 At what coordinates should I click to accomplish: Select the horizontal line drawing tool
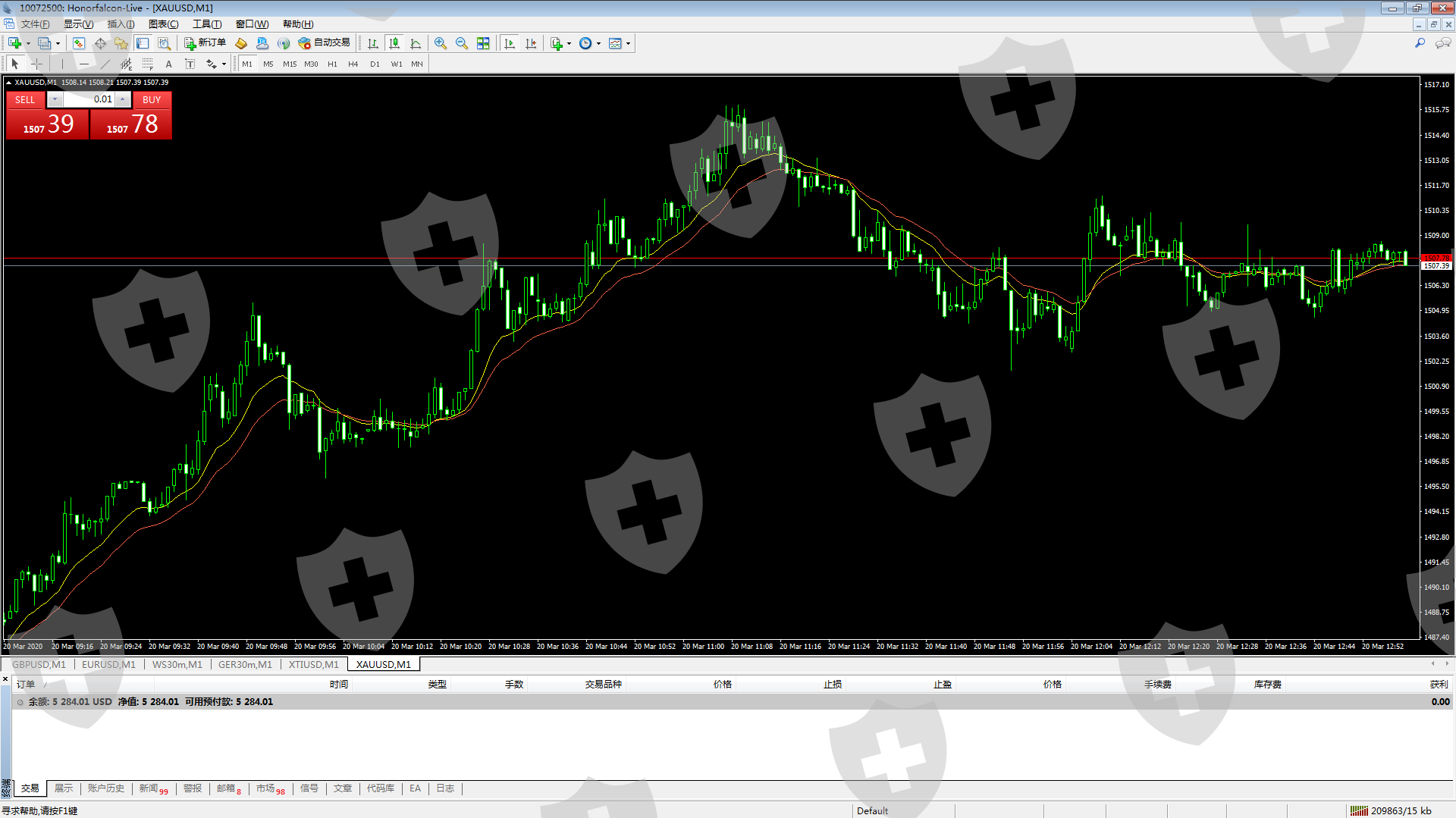pos(83,64)
